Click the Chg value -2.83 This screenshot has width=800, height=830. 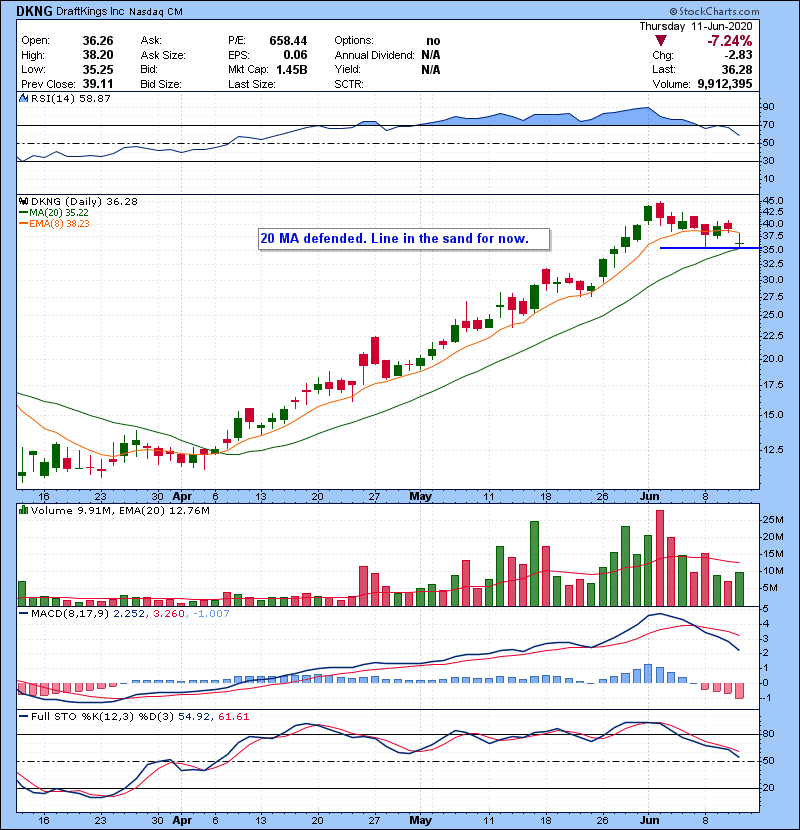[x=739, y=55]
